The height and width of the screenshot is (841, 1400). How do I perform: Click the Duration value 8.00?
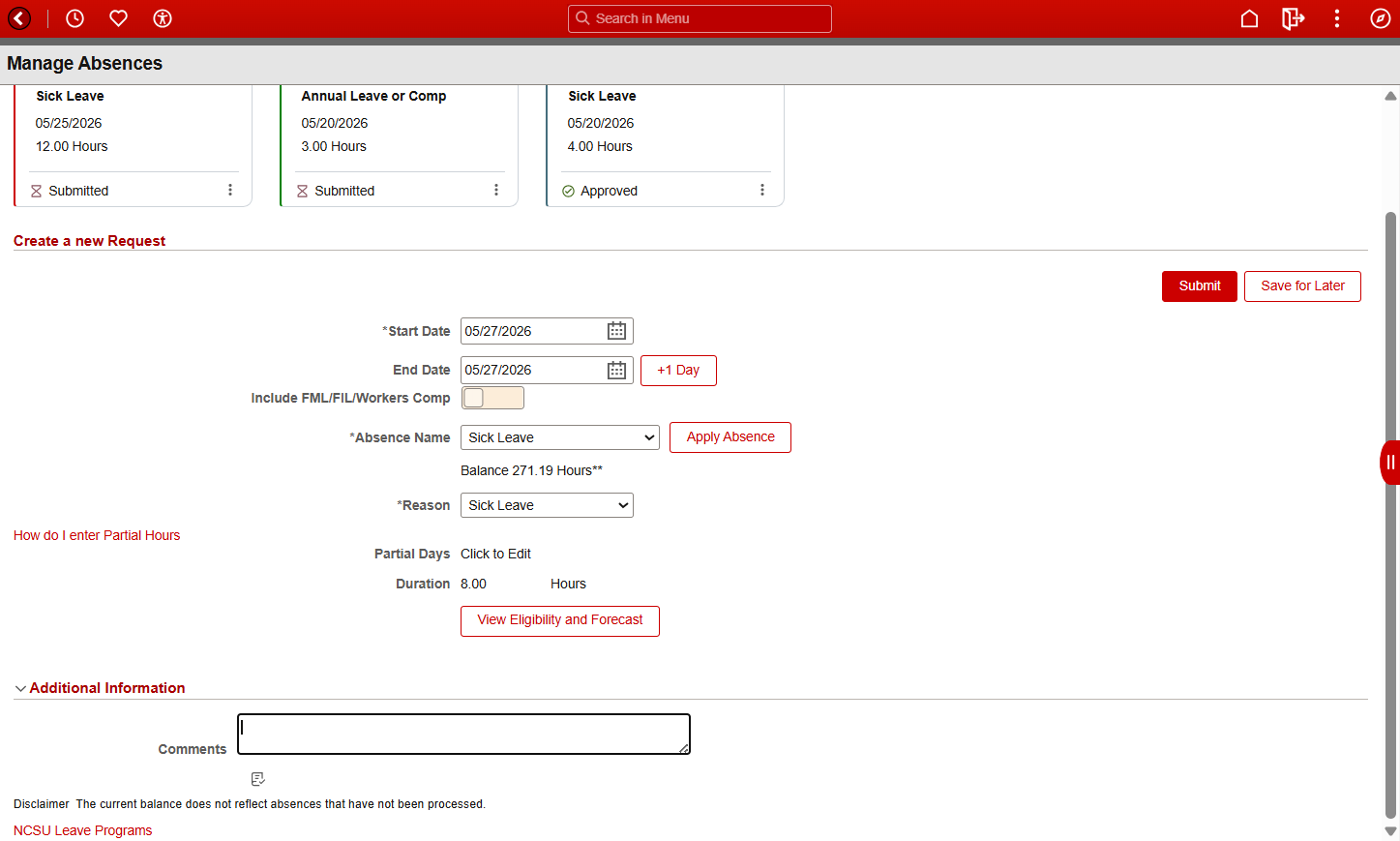point(473,584)
